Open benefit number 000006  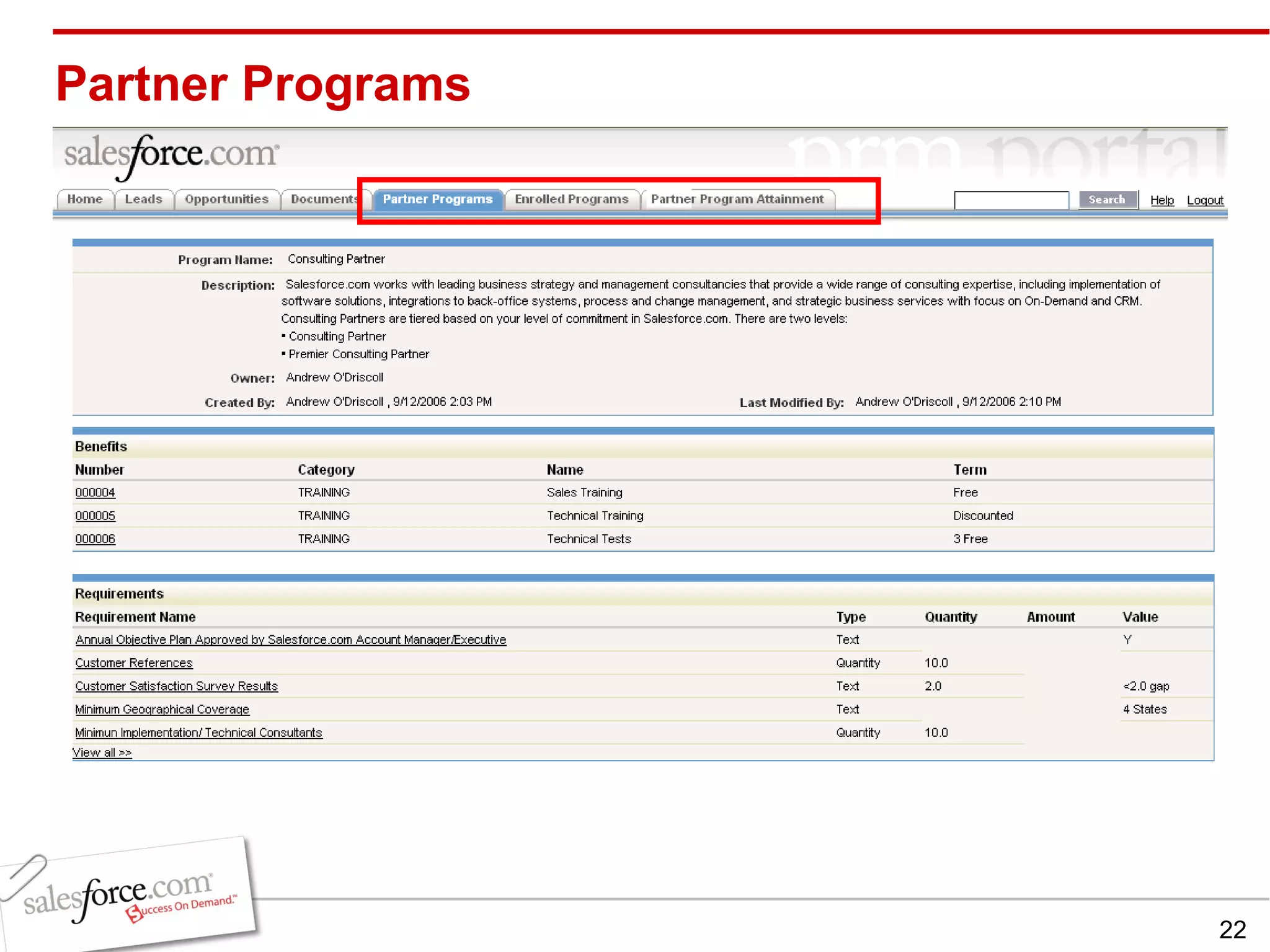coord(95,539)
